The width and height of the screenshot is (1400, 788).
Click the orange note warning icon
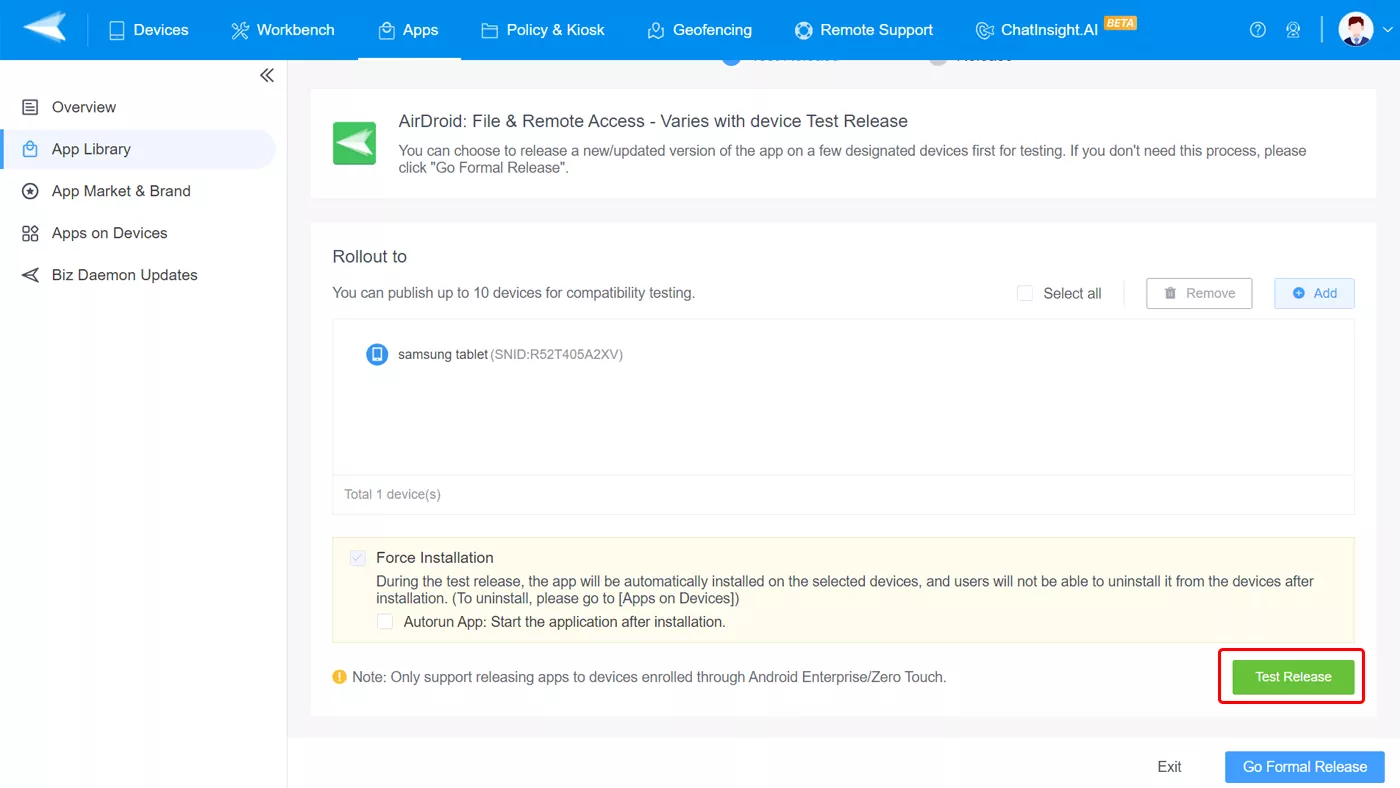tap(340, 677)
